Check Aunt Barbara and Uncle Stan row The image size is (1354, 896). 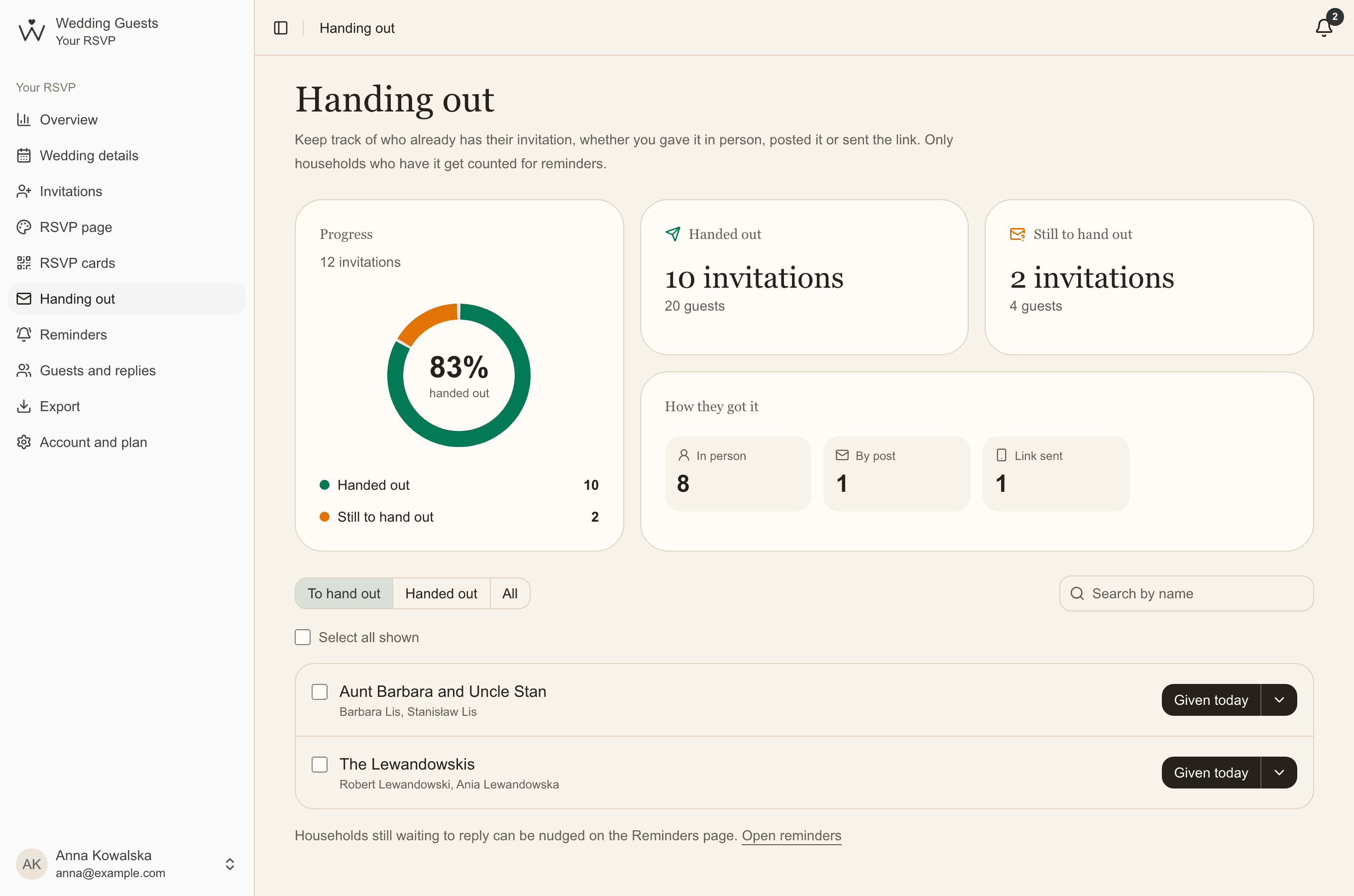click(320, 692)
